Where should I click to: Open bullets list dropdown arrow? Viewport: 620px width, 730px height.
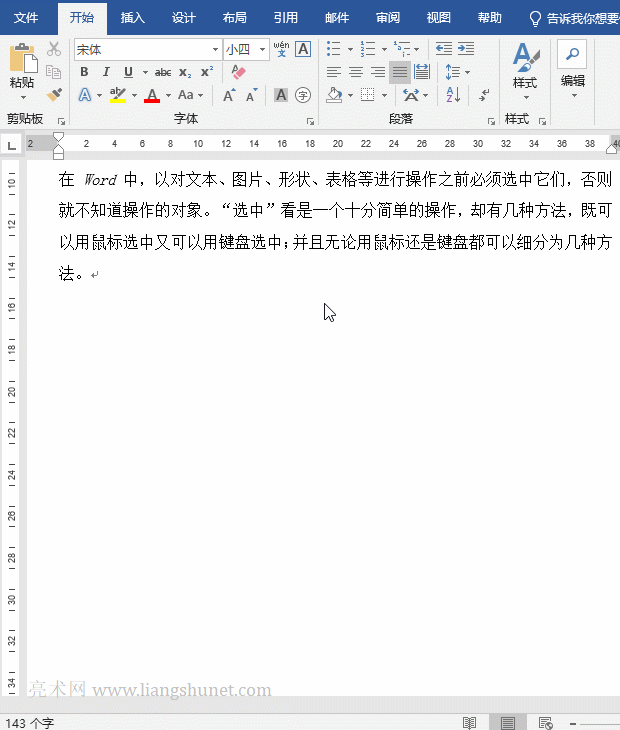[x=350, y=49]
